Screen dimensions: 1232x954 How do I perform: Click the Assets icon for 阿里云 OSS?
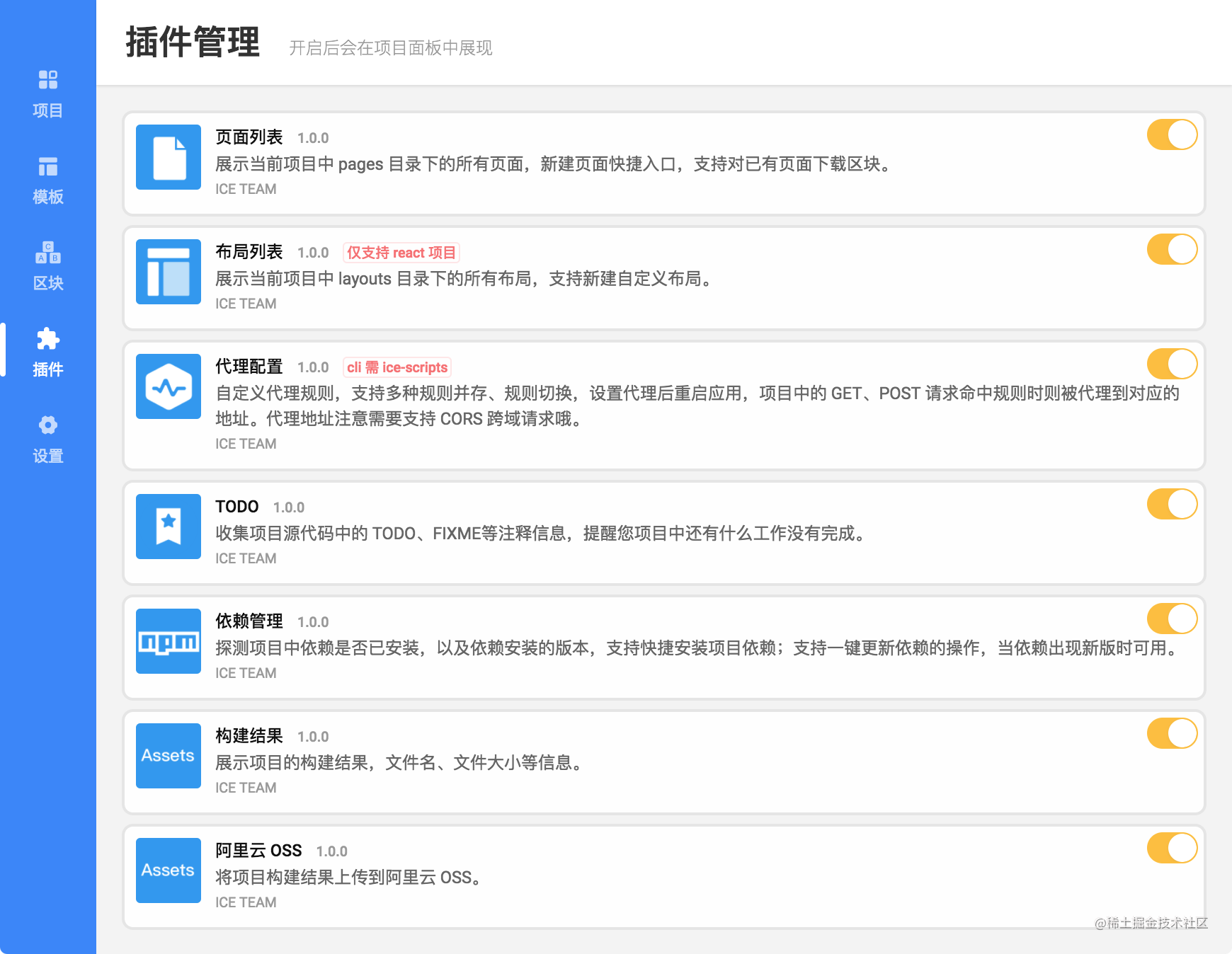click(169, 870)
